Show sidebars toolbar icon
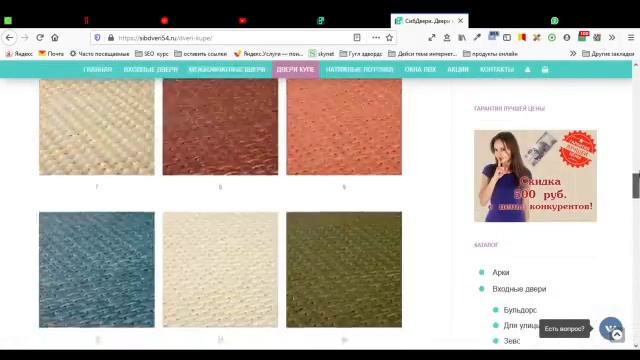The width and height of the screenshot is (640, 360). (x=507, y=38)
